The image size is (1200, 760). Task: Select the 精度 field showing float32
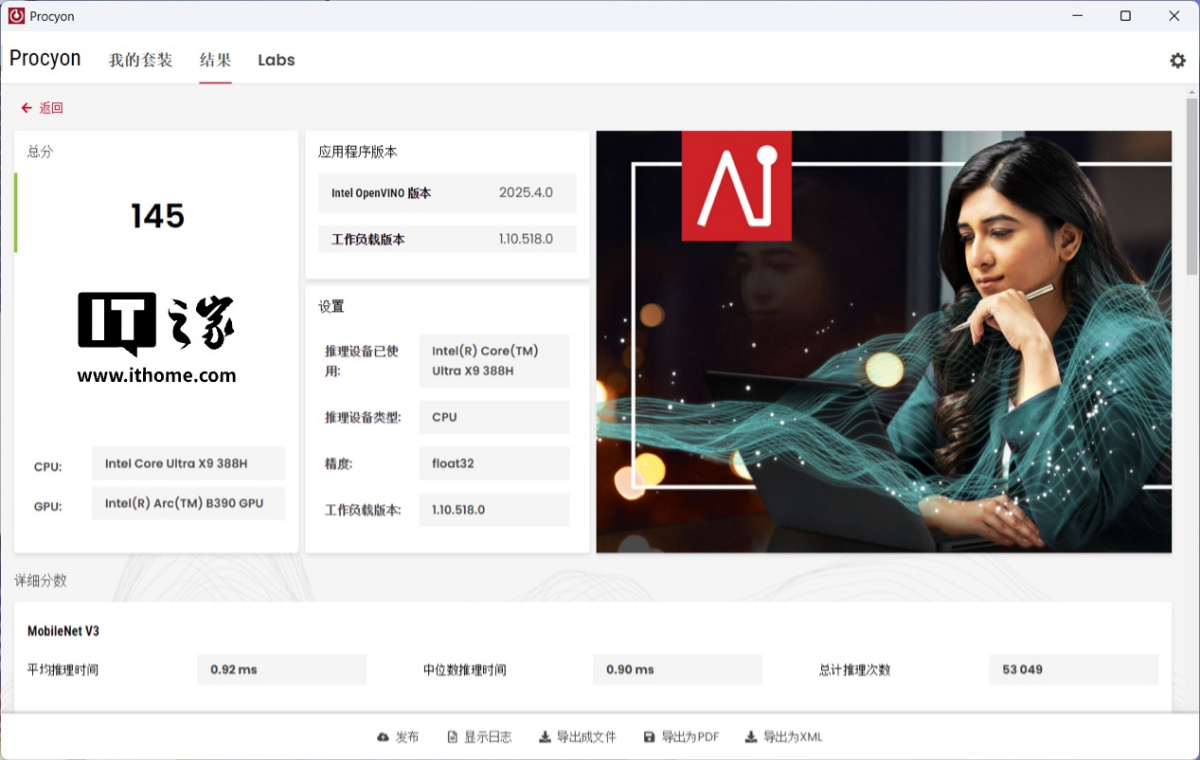point(494,463)
